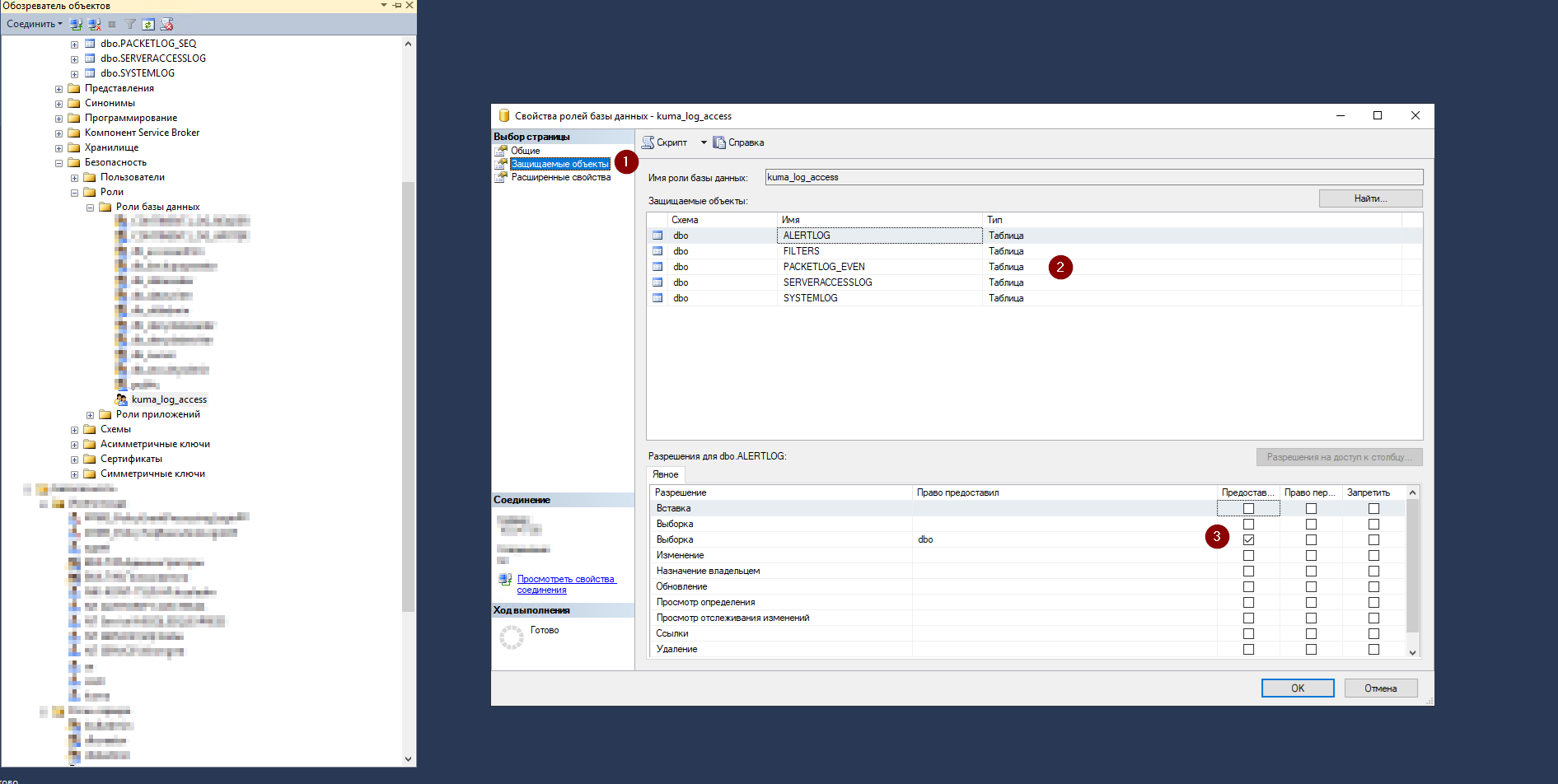This screenshot has height=784, width=1558.
Task: Check Grant box for Вставка permission
Action: pyautogui.click(x=1248, y=508)
